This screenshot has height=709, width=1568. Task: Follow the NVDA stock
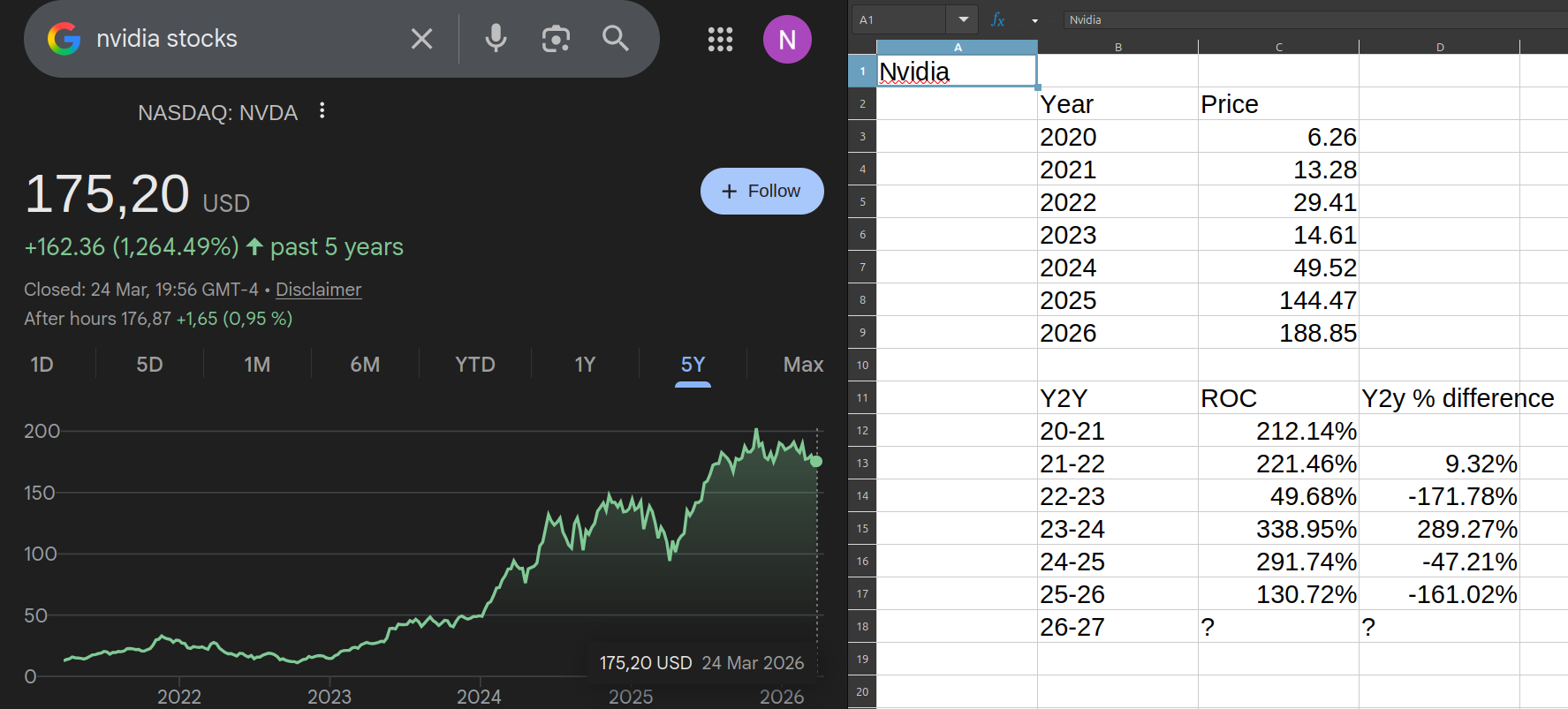[762, 191]
